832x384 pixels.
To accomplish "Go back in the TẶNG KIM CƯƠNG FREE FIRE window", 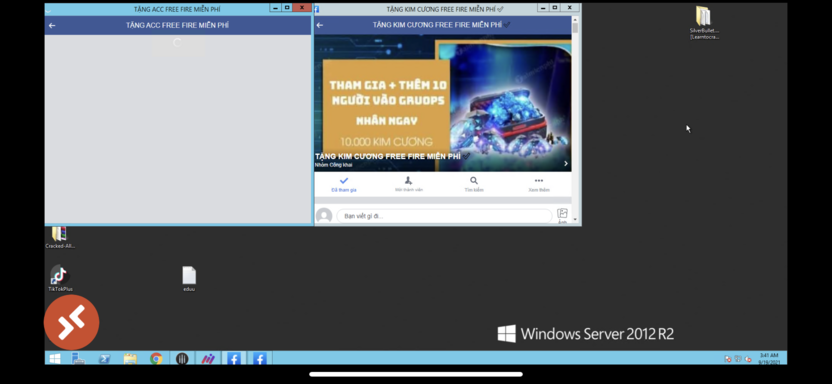I will (319, 25).
